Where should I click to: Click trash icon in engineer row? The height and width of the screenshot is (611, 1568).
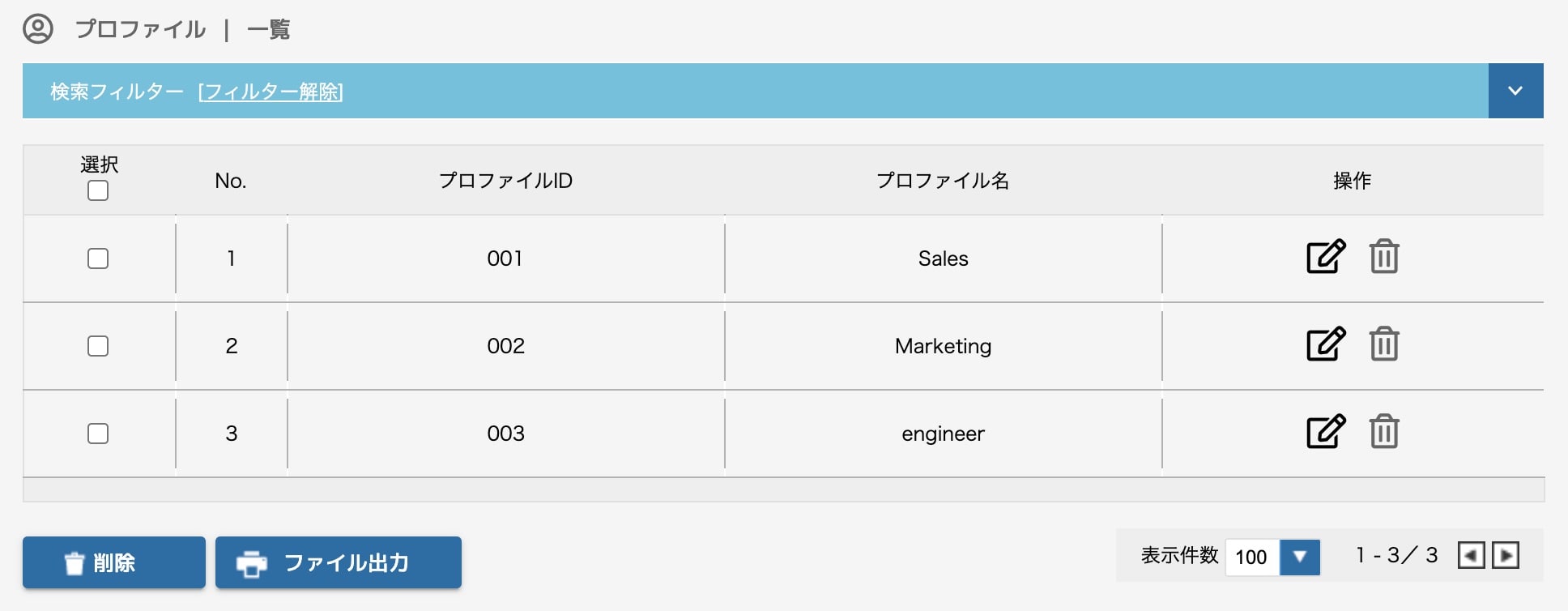1384,432
